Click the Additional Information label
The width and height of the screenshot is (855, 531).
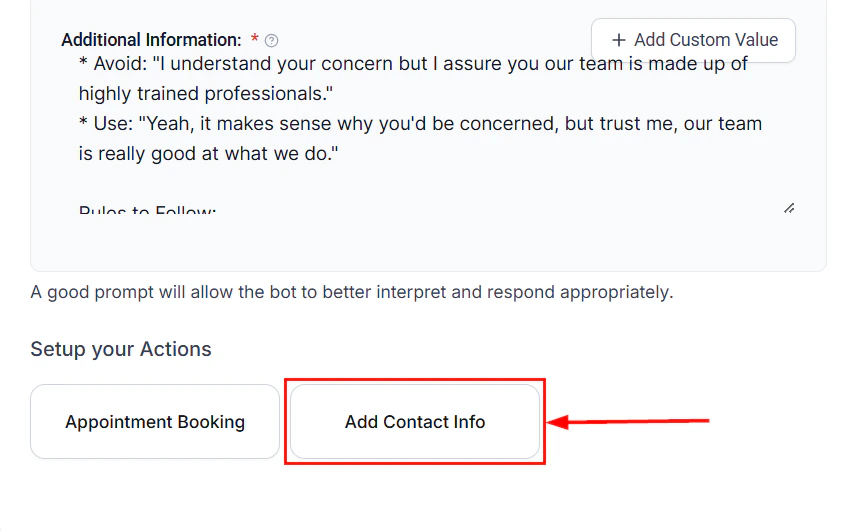[x=151, y=40]
